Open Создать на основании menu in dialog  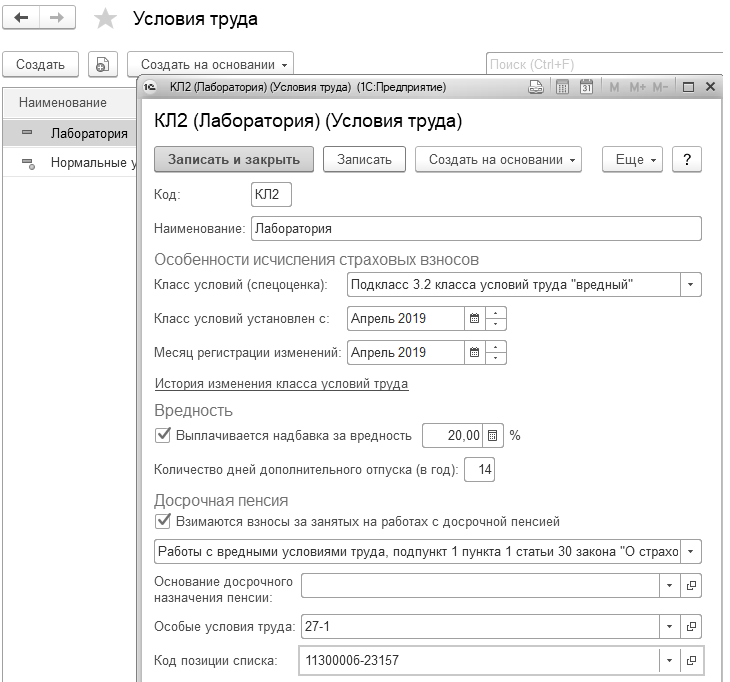coord(498,160)
